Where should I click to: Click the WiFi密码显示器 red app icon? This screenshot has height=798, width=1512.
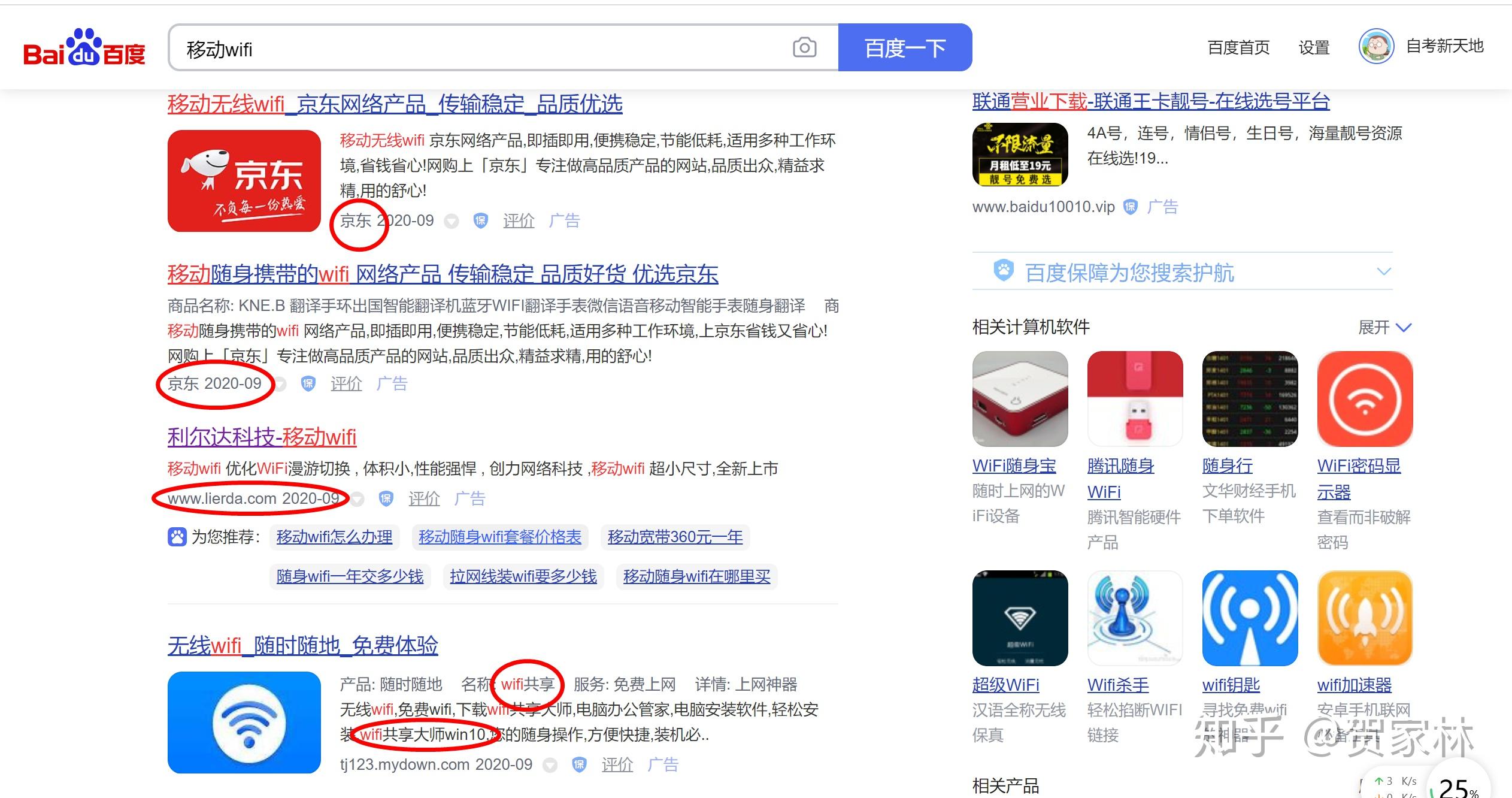[1365, 399]
